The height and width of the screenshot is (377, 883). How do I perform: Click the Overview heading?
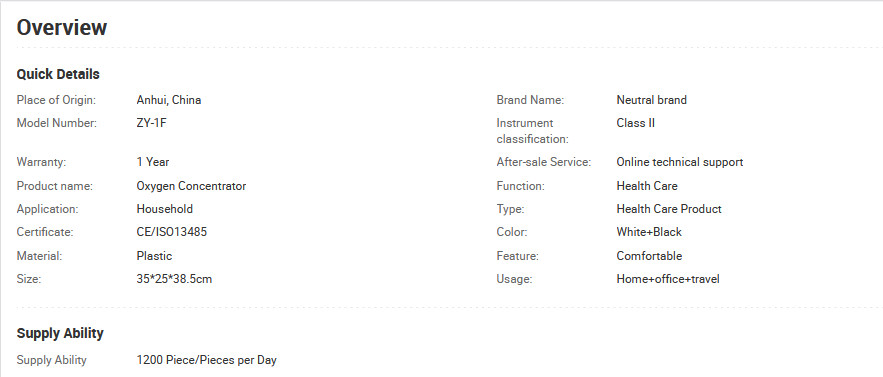click(x=62, y=28)
